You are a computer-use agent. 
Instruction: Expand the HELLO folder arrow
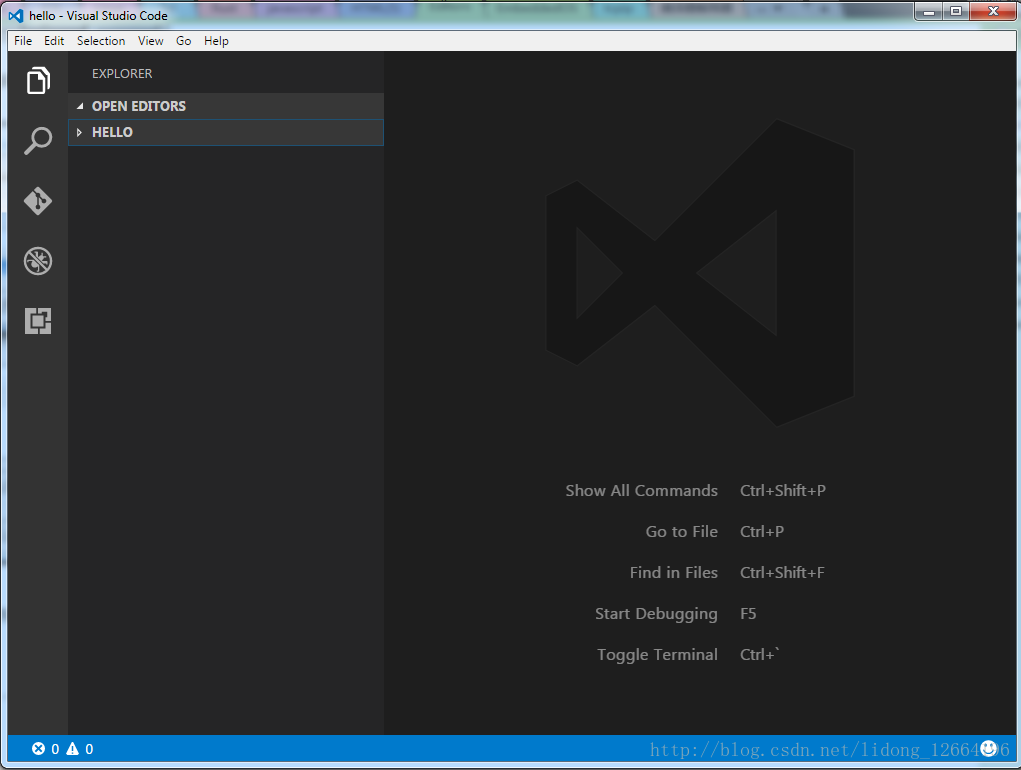coord(79,132)
